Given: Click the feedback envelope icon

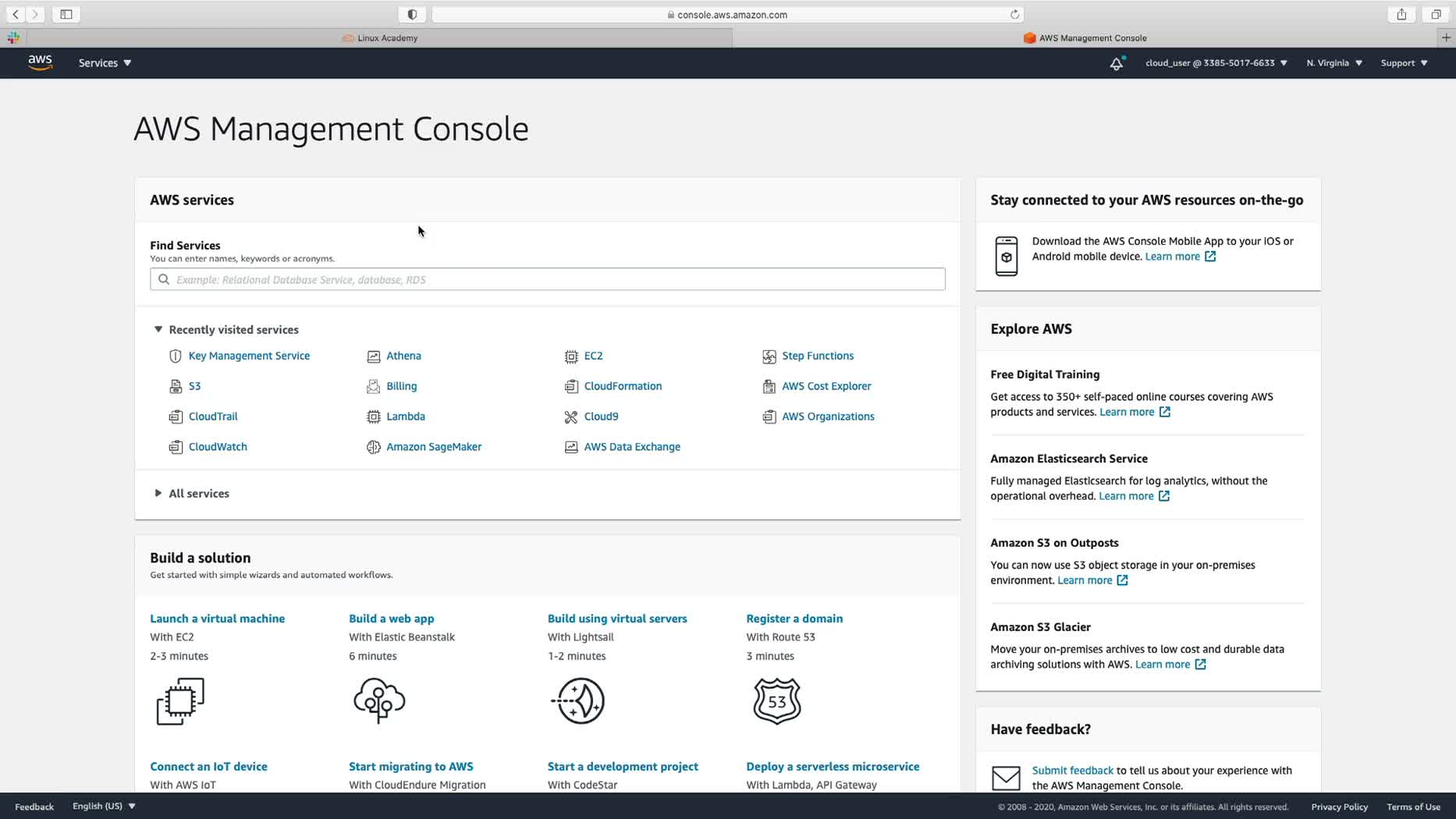Looking at the screenshot, I should pyautogui.click(x=1006, y=778).
